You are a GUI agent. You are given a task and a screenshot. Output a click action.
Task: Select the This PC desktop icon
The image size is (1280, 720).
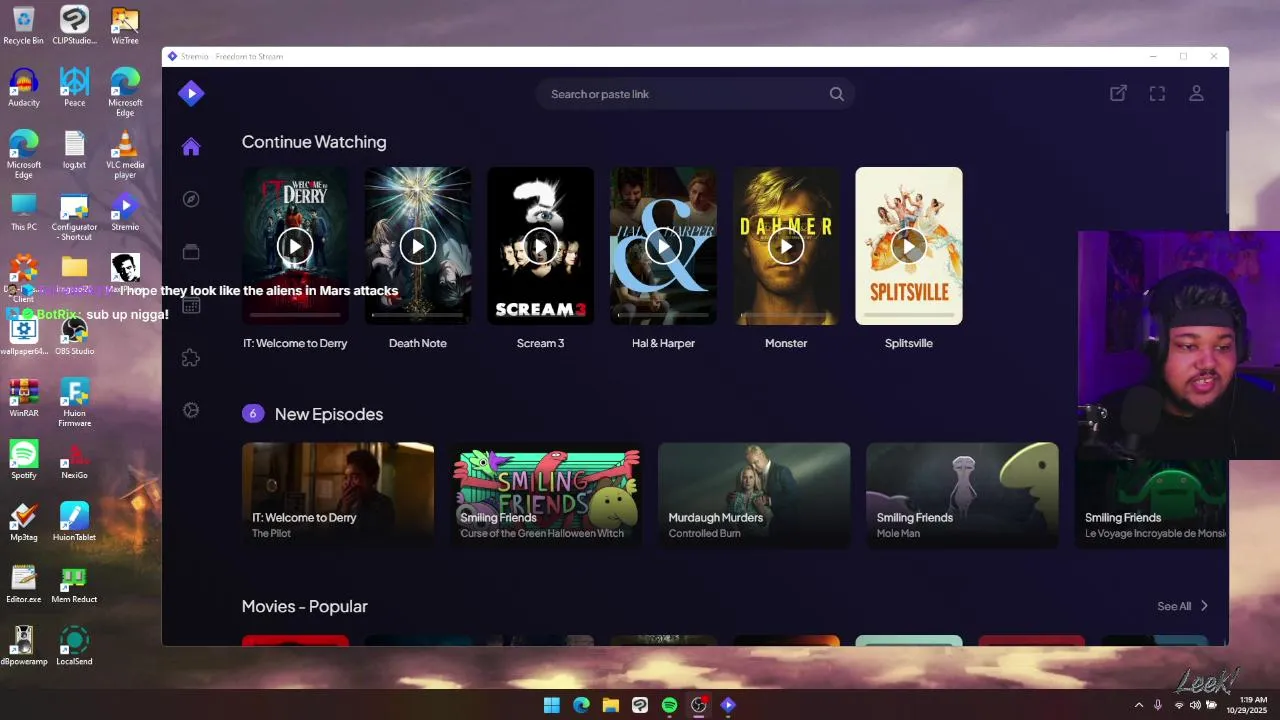click(x=23, y=211)
